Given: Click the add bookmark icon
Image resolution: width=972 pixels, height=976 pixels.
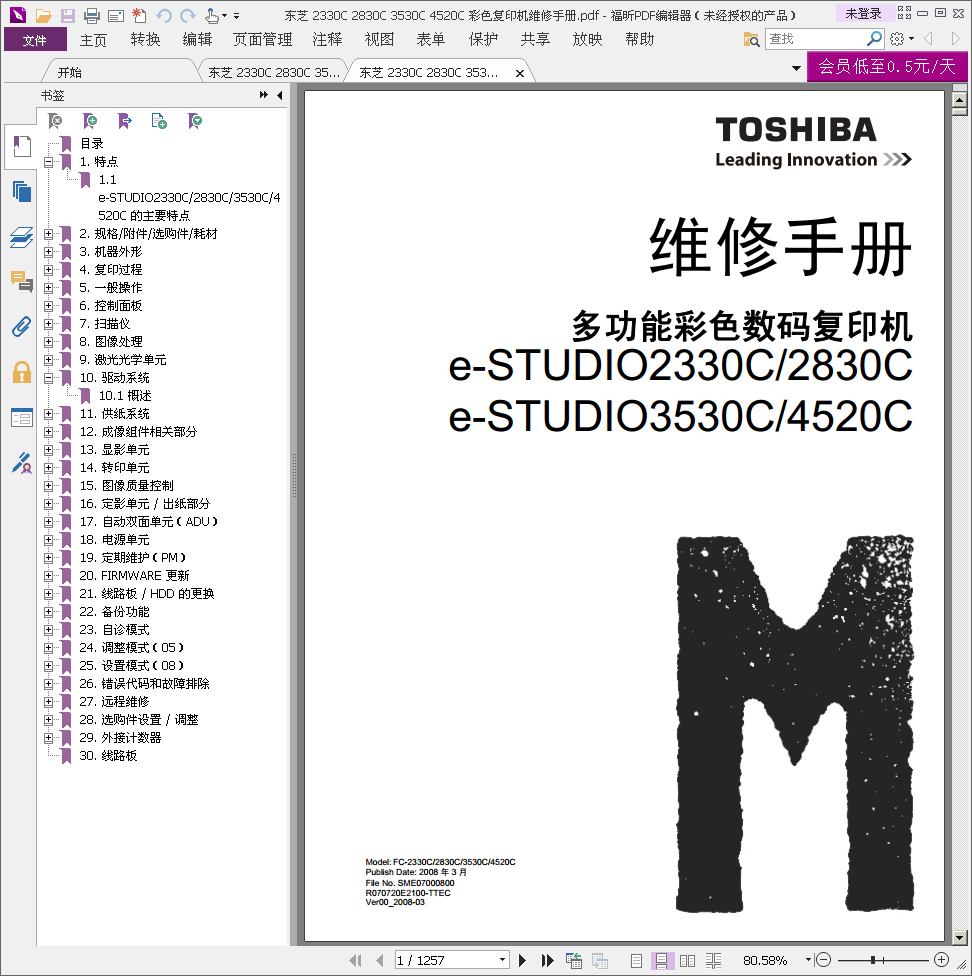Looking at the screenshot, I should 90,121.
